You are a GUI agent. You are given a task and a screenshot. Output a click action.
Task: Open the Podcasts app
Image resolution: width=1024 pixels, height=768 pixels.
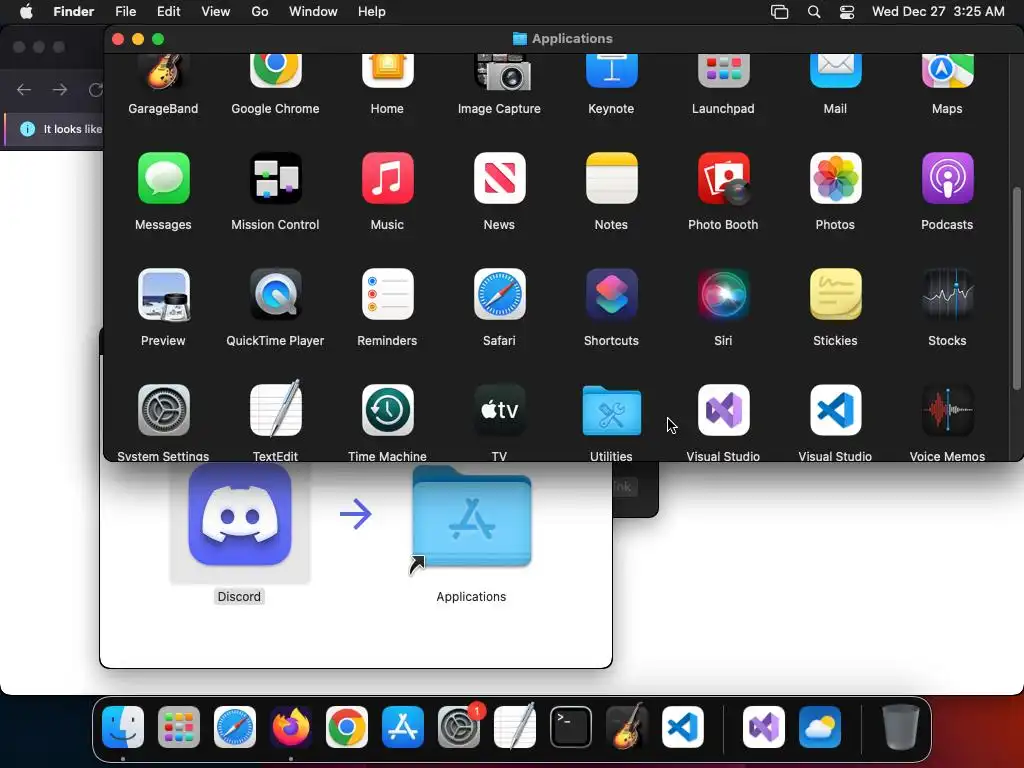point(947,178)
